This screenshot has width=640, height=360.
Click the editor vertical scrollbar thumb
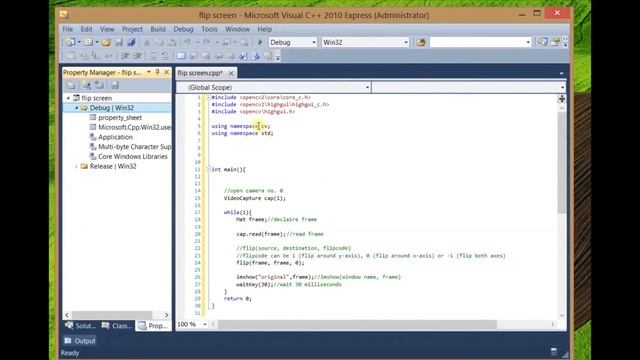click(x=562, y=162)
